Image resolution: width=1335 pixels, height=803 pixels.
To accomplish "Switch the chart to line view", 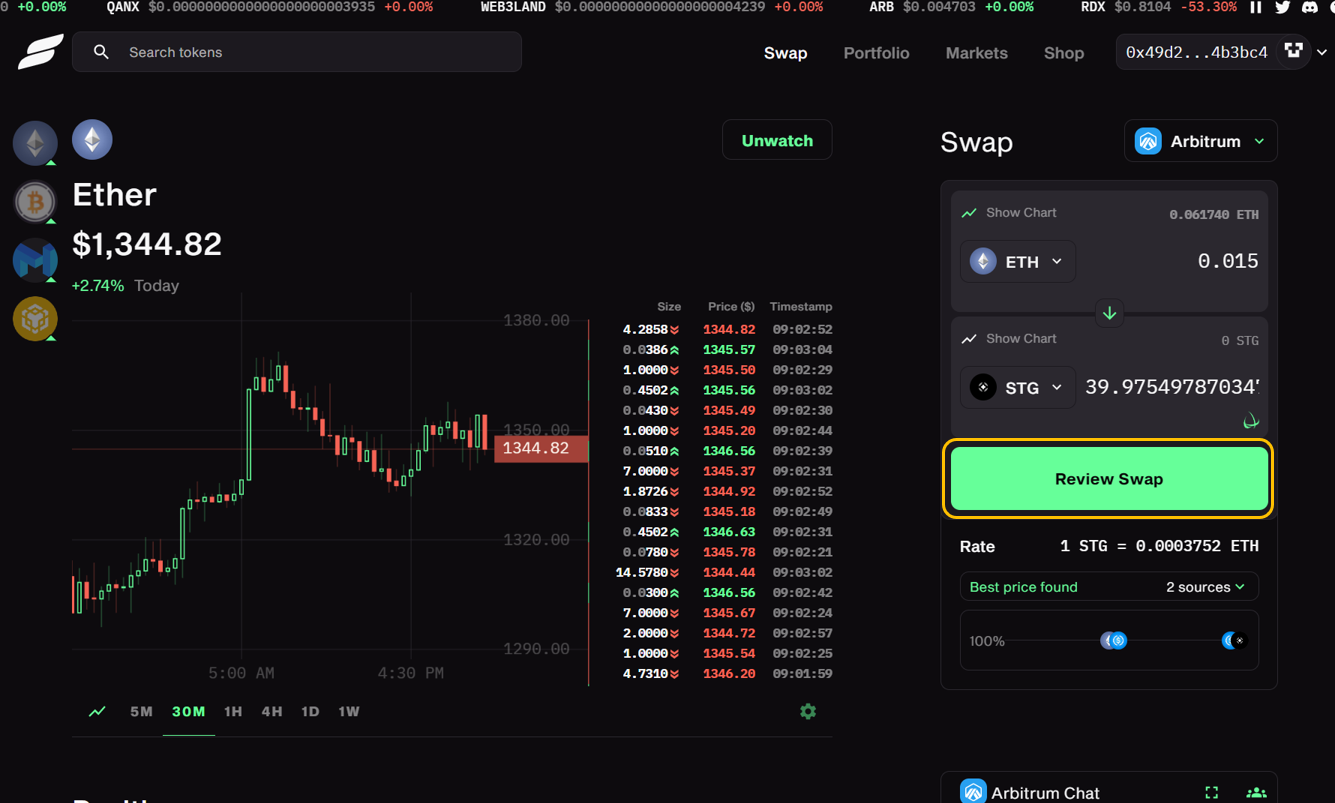I will [97, 712].
